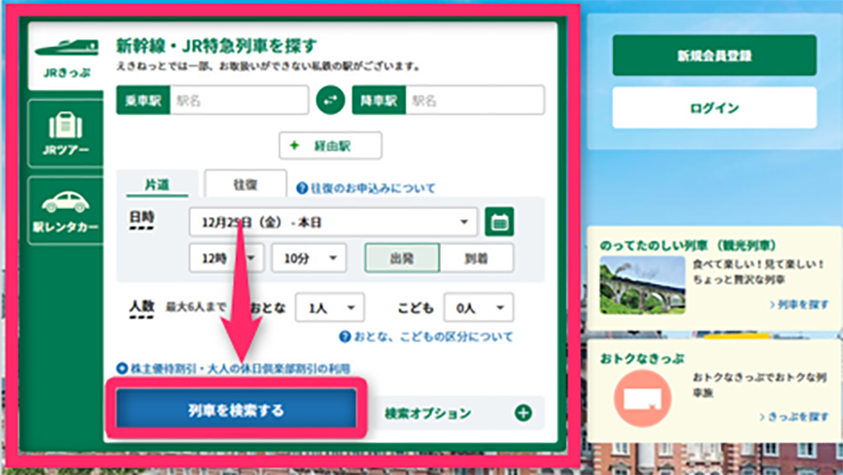Open the おとな 1人 dropdown
Viewport: 843px width, 475px height.
(330, 308)
